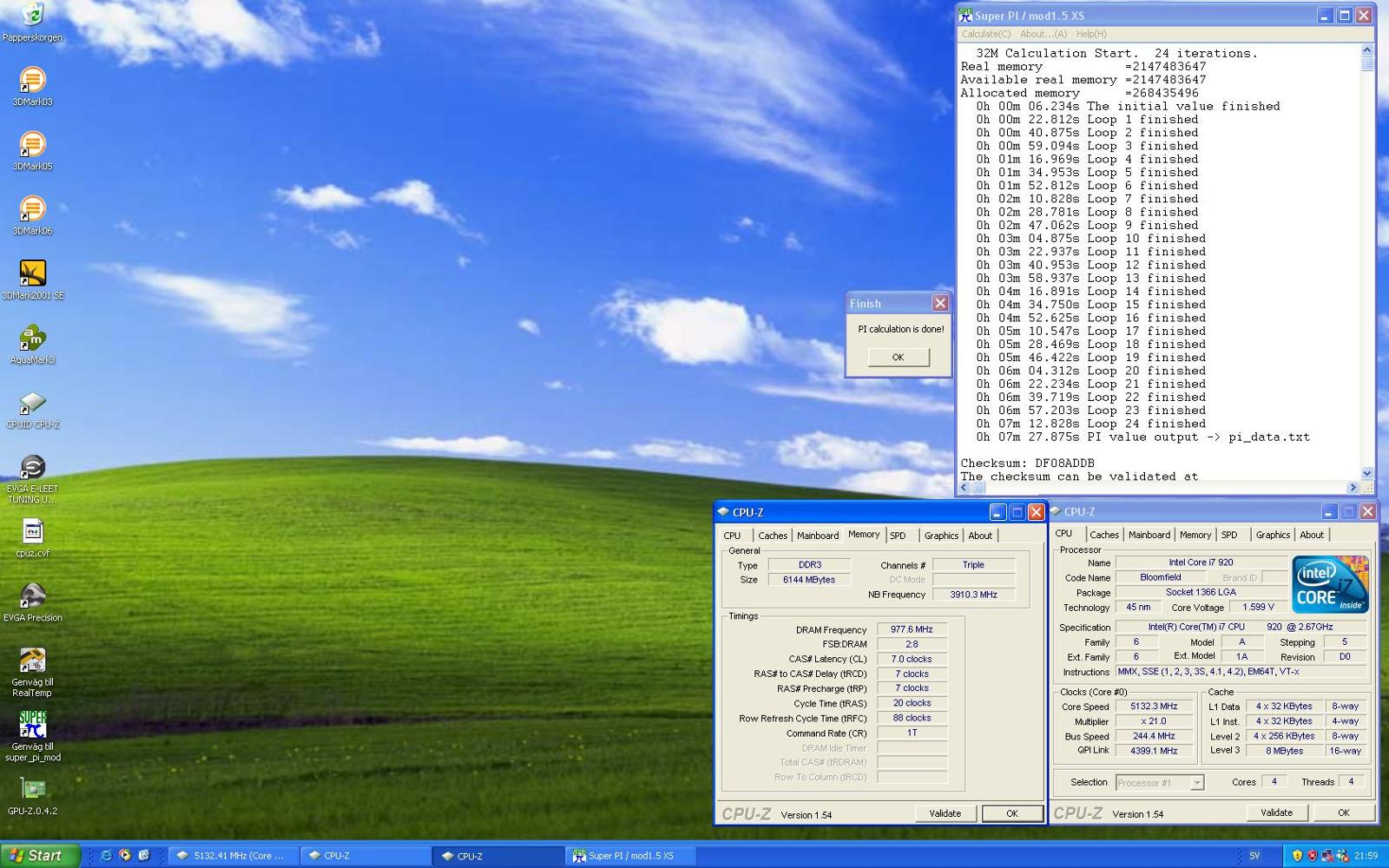Click the Super PI vertical scrollbar up arrow
The height and width of the screenshot is (868, 1389).
pos(1366,50)
